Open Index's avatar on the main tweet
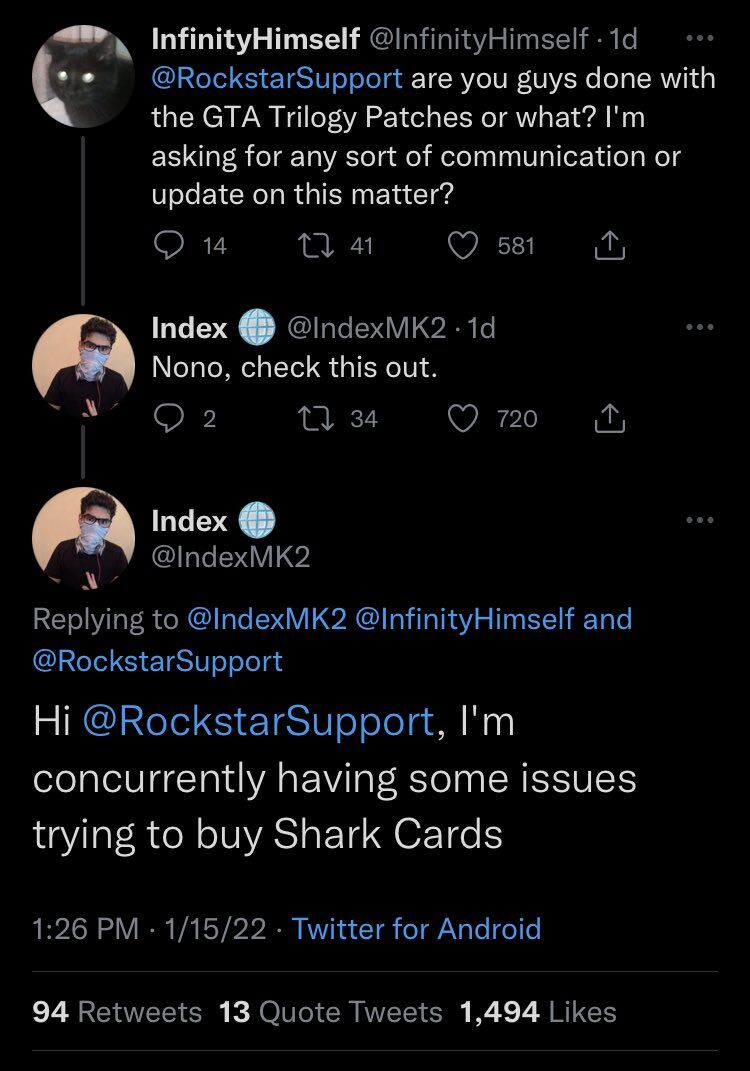Screen dimensions: 750x1071 84,538
